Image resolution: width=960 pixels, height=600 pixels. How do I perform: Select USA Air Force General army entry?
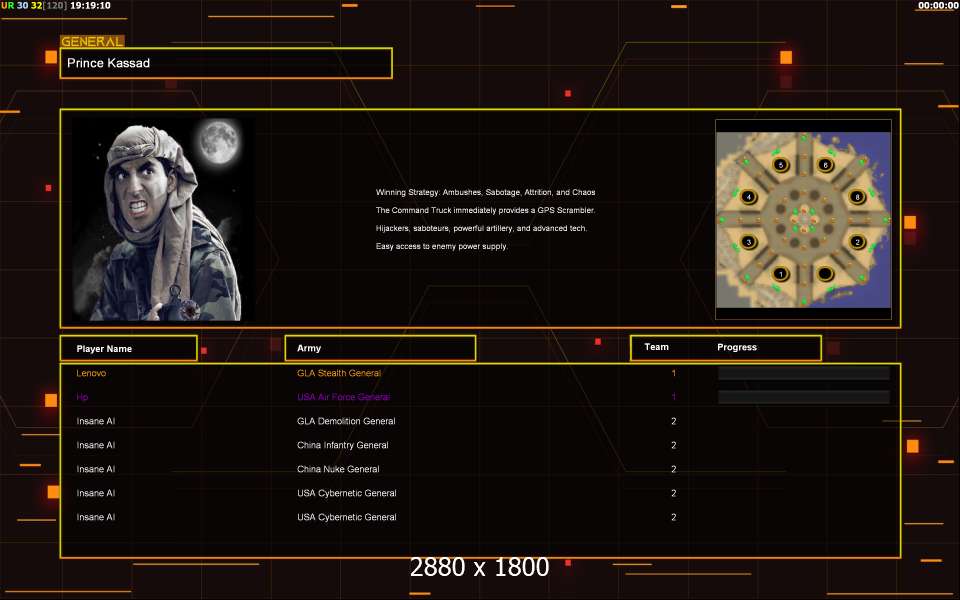[x=343, y=397]
